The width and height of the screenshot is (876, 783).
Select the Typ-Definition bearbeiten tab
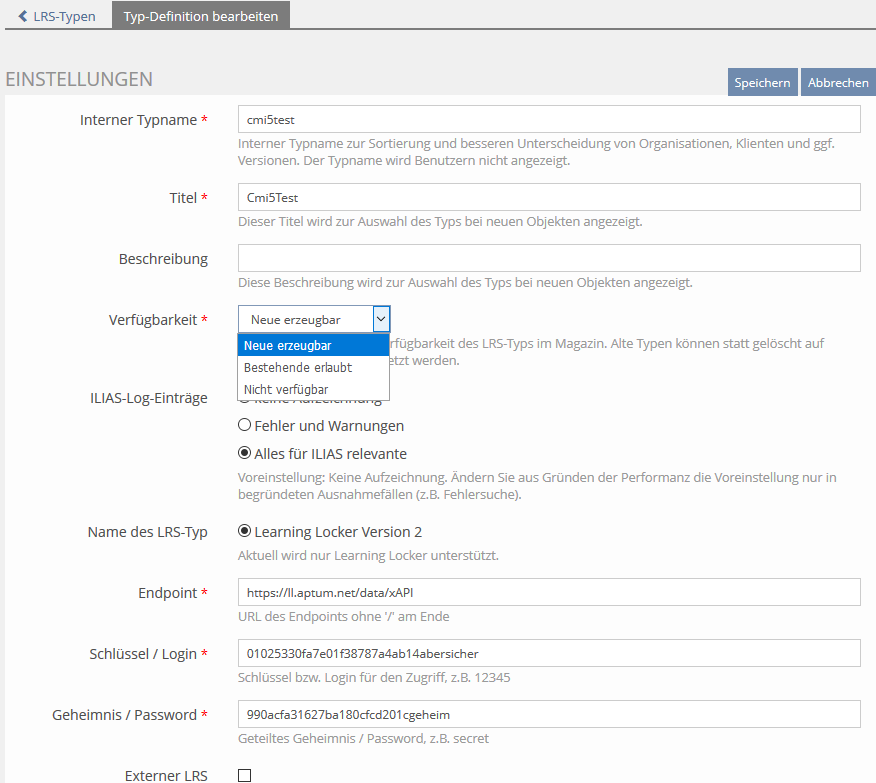pos(201,16)
